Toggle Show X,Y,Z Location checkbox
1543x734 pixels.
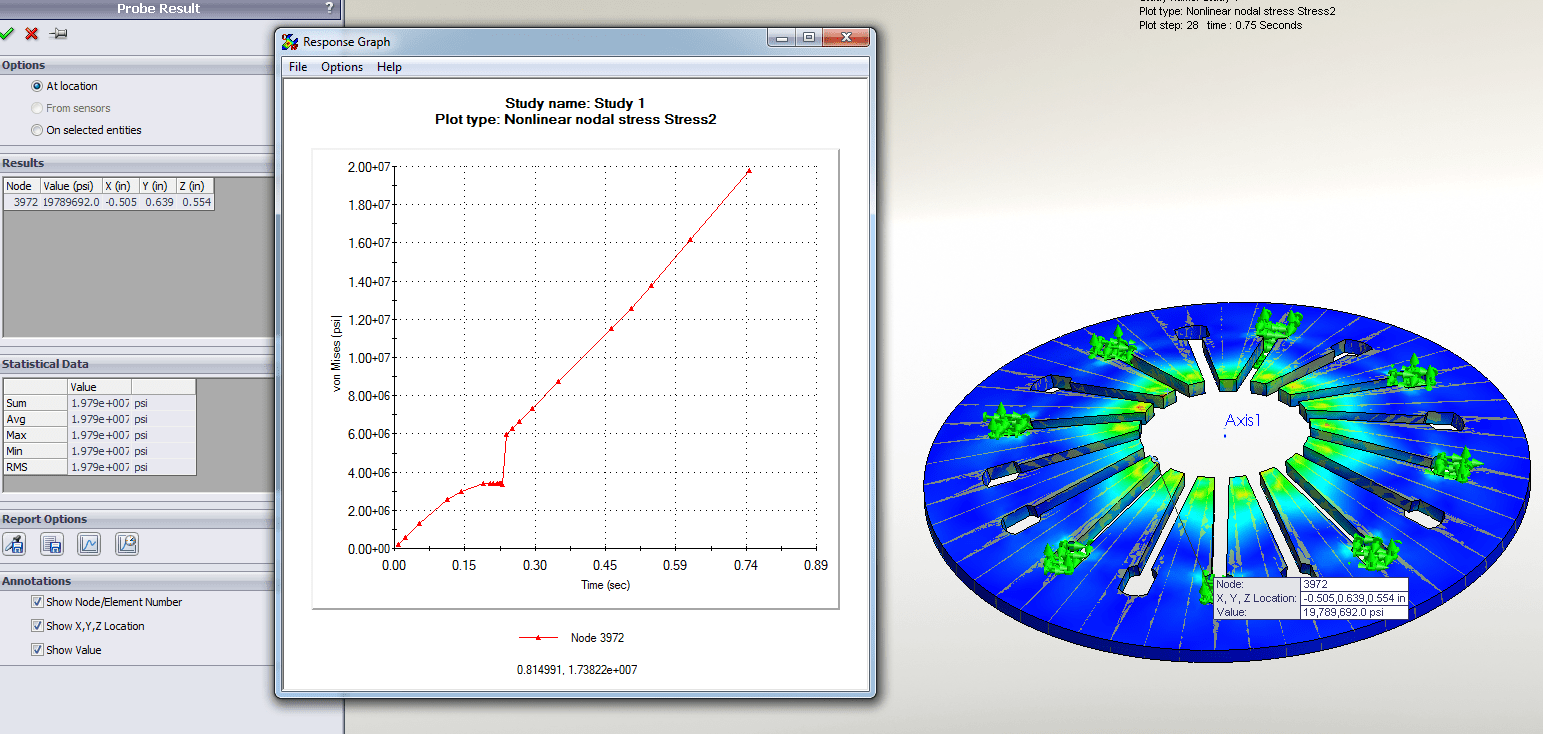[37, 626]
